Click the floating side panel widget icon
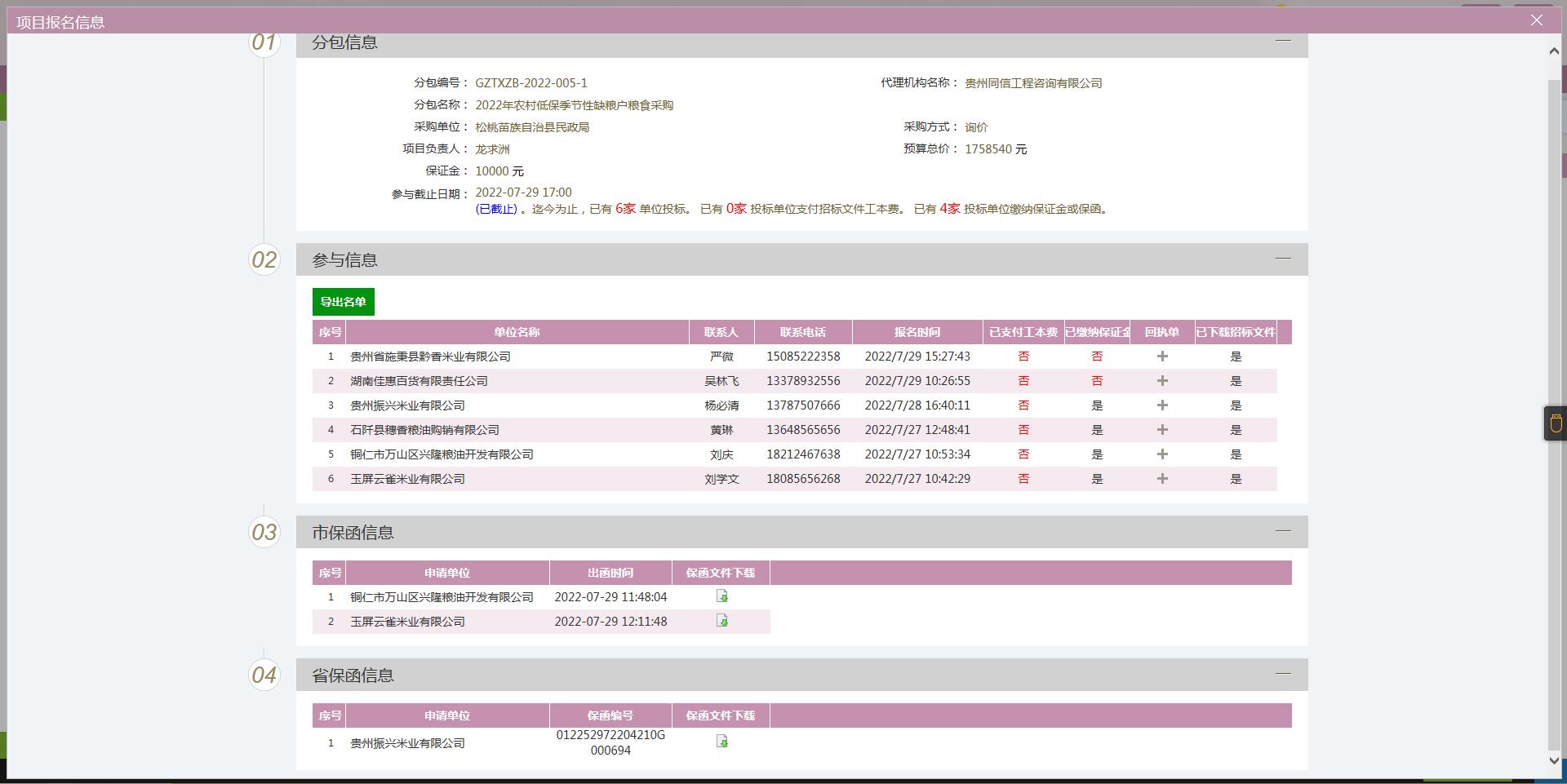Viewport: 1567px width, 784px height. point(1556,423)
